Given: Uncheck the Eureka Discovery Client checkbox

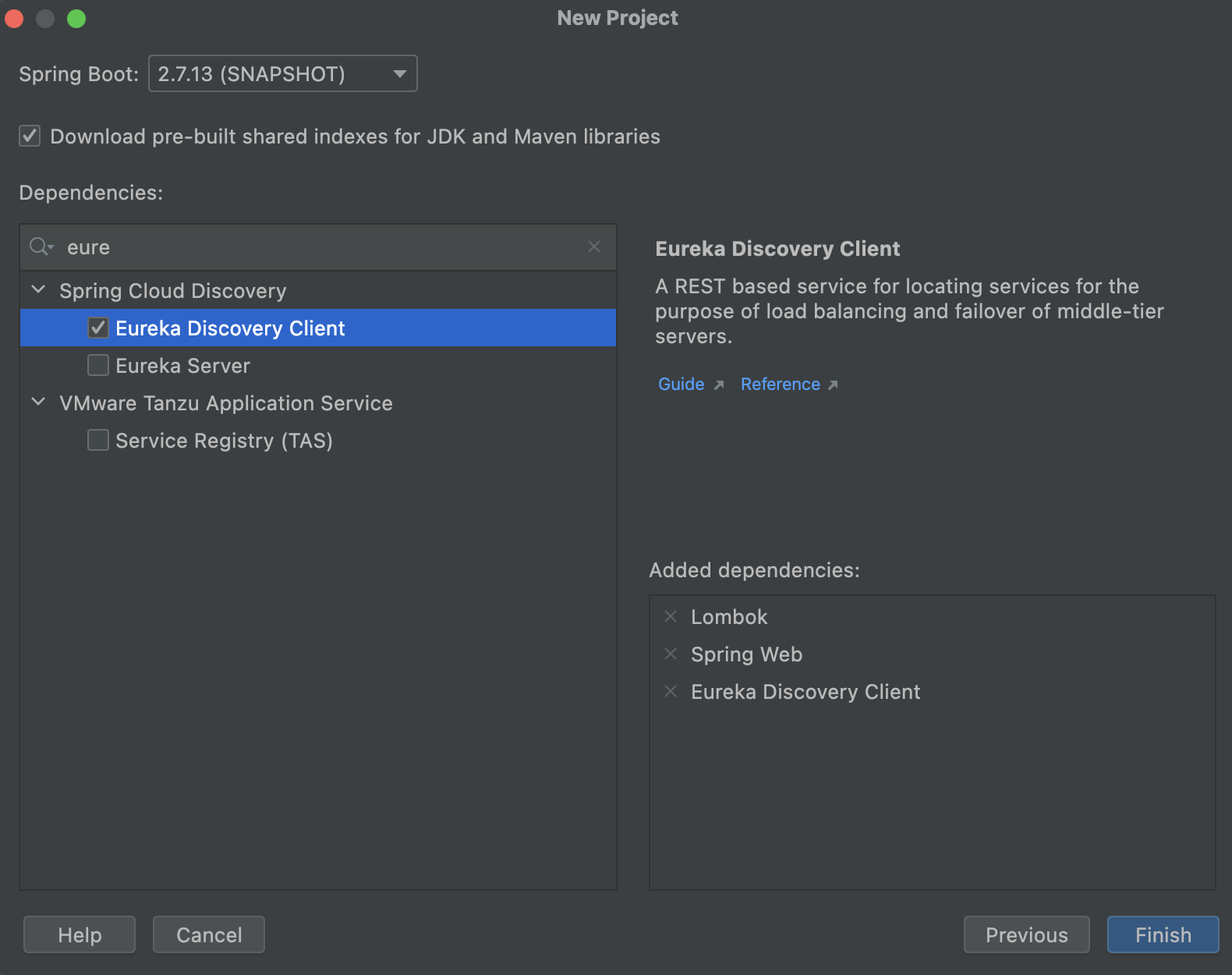Looking at the screenshot, I should [98, 328].
